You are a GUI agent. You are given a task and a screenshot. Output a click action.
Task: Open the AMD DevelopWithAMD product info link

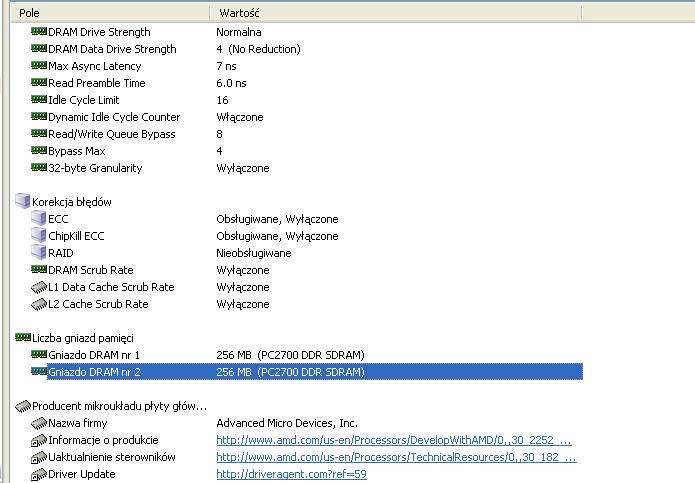pyautogui.click(x=394, y=440)
